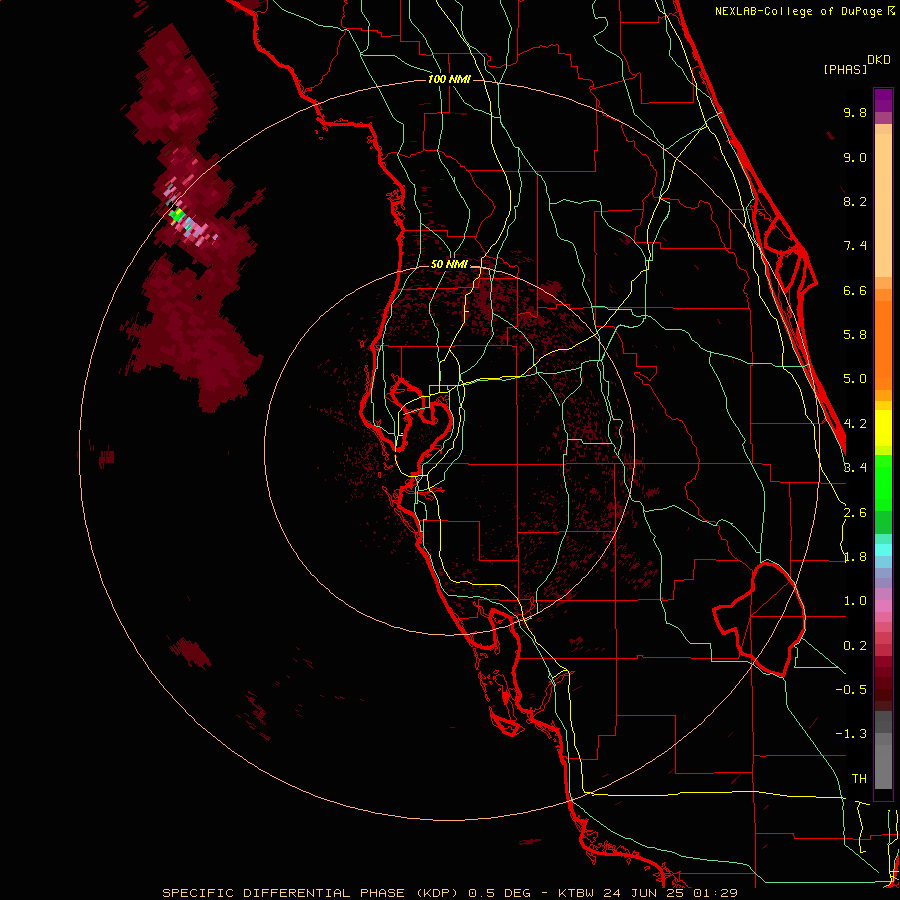Click the green high-KDP core in the storm

pos(177,215)
